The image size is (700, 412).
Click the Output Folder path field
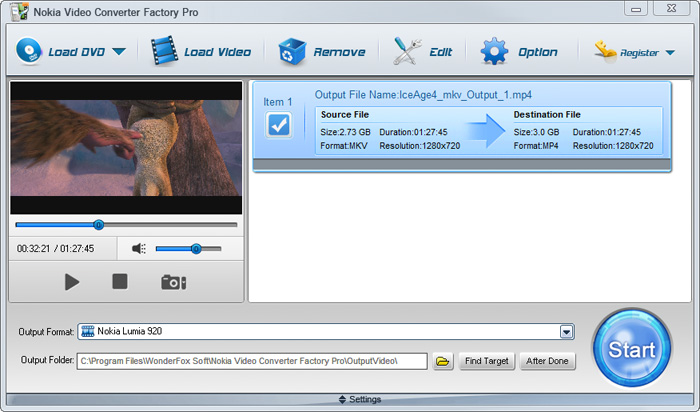252,361
